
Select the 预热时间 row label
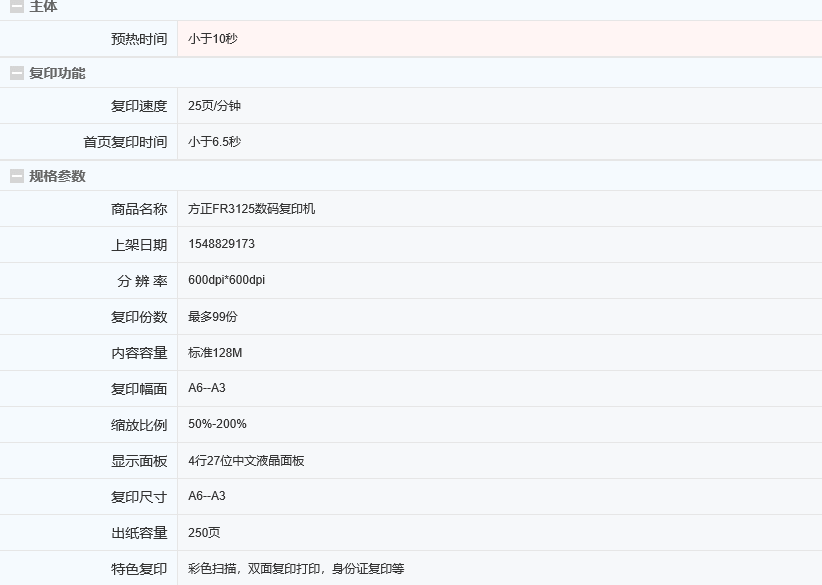(x=139, y=39)
